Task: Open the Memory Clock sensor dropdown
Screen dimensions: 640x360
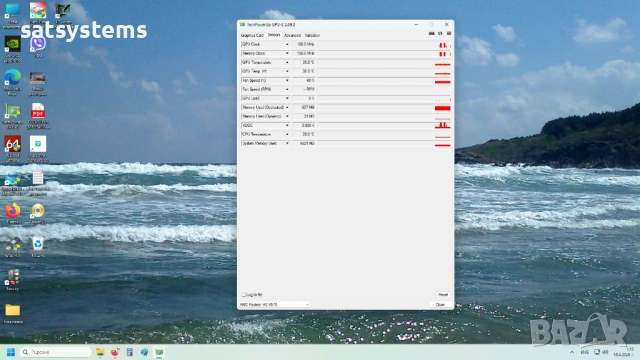Action: (287, 53)
